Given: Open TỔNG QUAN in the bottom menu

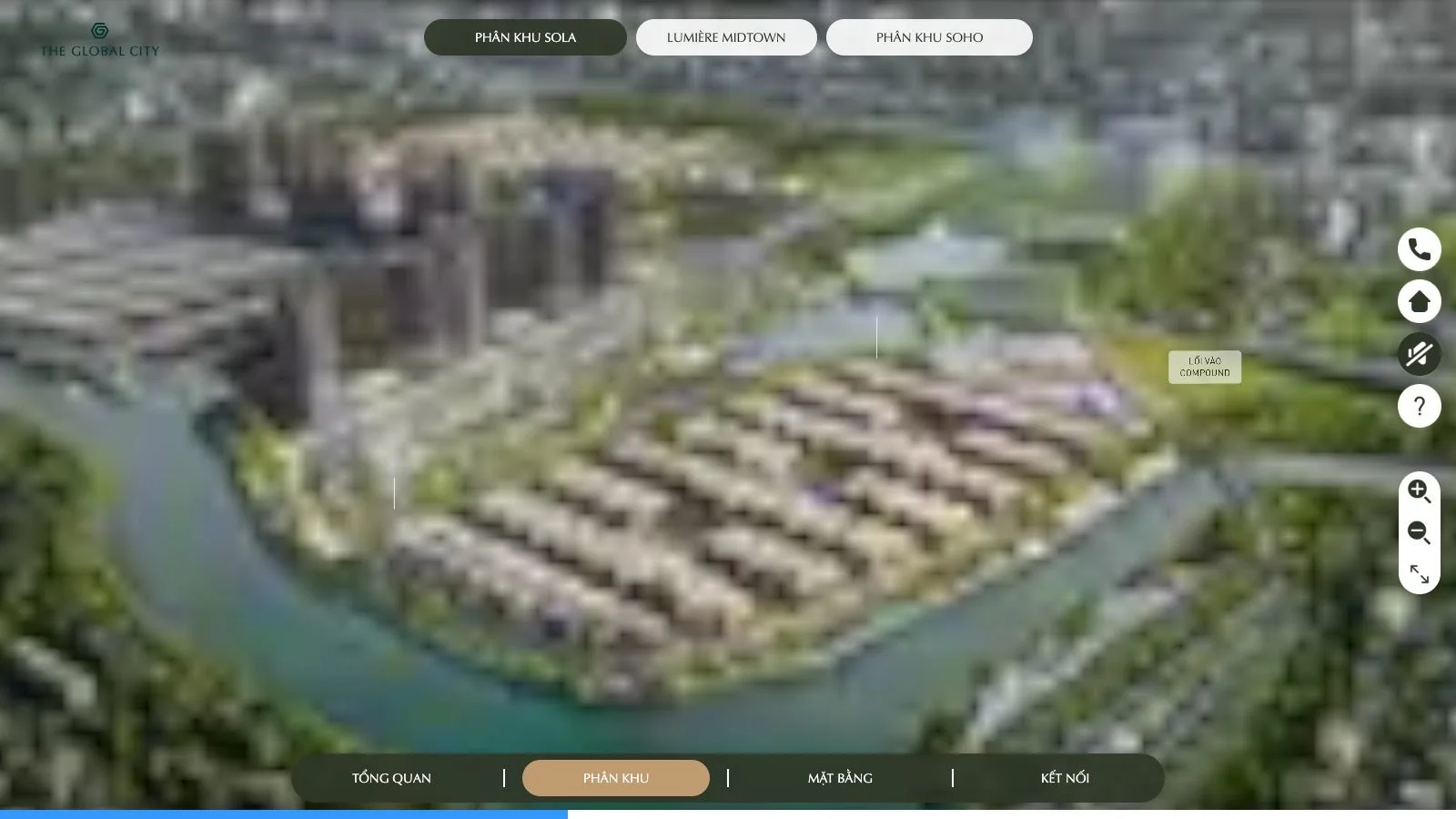Looking at the screenshot, I should pos(391,778).
